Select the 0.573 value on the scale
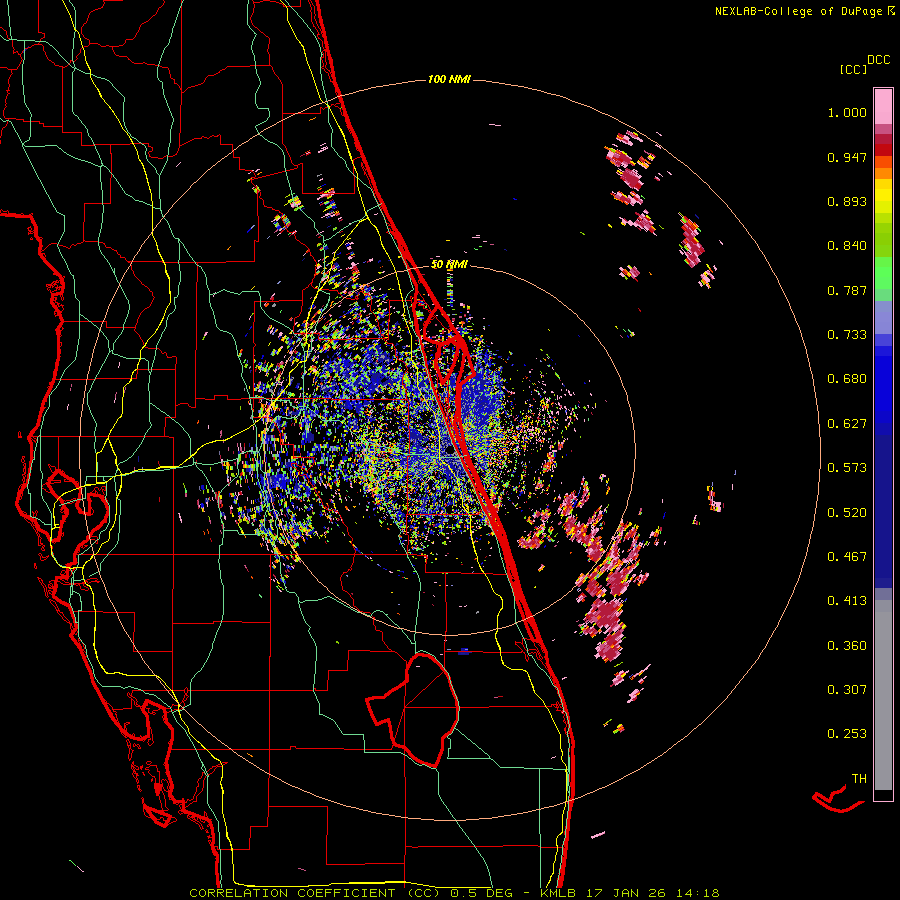The image size is (900, 900). pyautogui.click(x=847, y=468)
